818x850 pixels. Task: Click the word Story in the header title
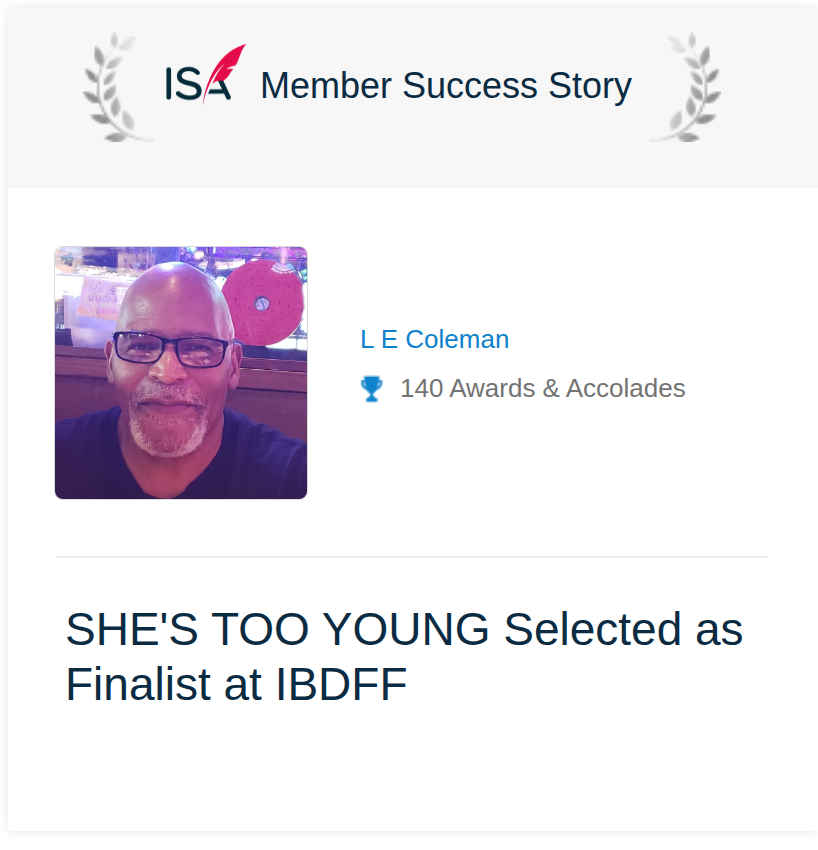tap(590, 87)
